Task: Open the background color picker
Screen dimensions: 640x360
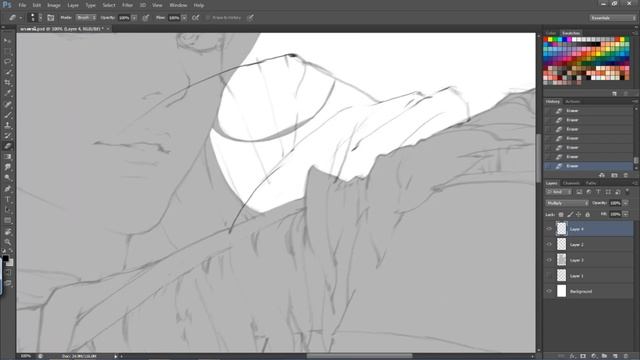Action: [10, 263]
